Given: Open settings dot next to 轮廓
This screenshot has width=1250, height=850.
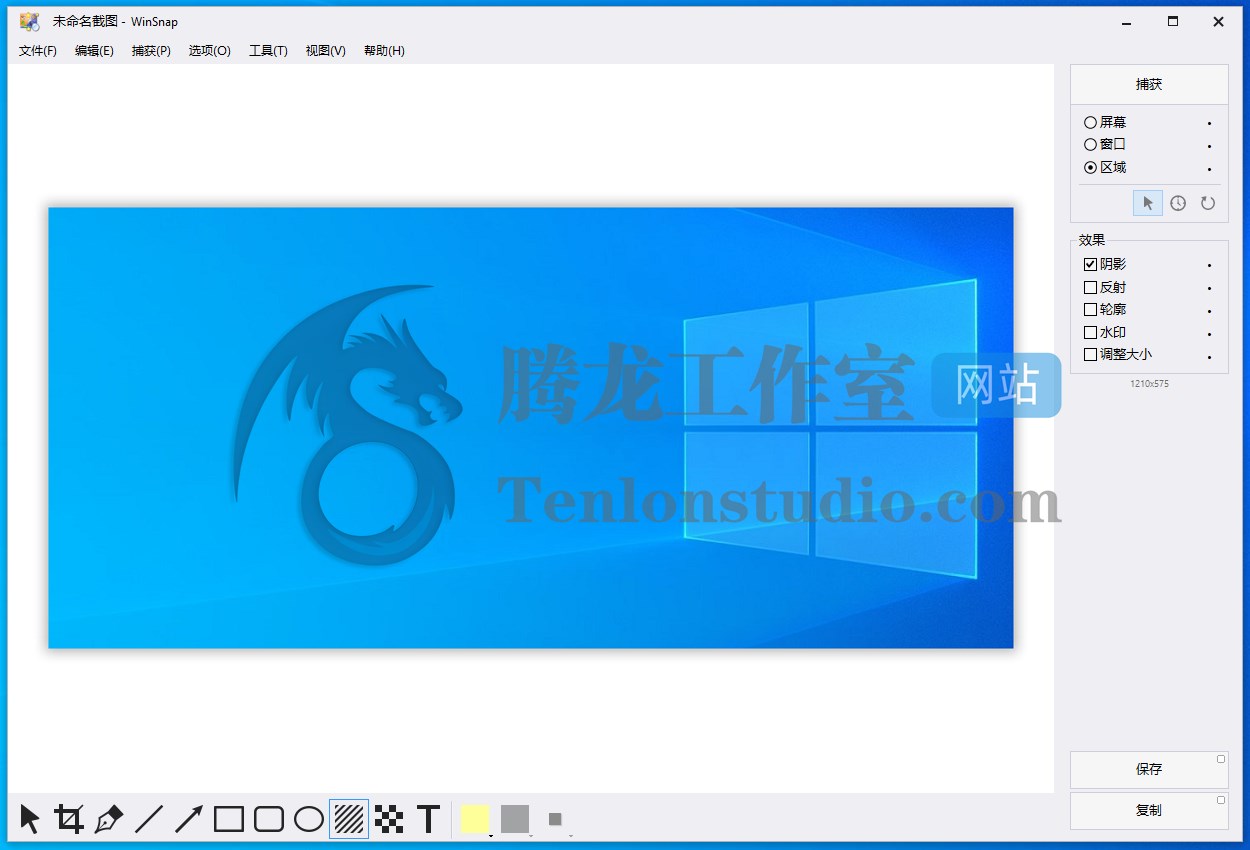Looking at the screenshot, I should (x=1209, y=311).
